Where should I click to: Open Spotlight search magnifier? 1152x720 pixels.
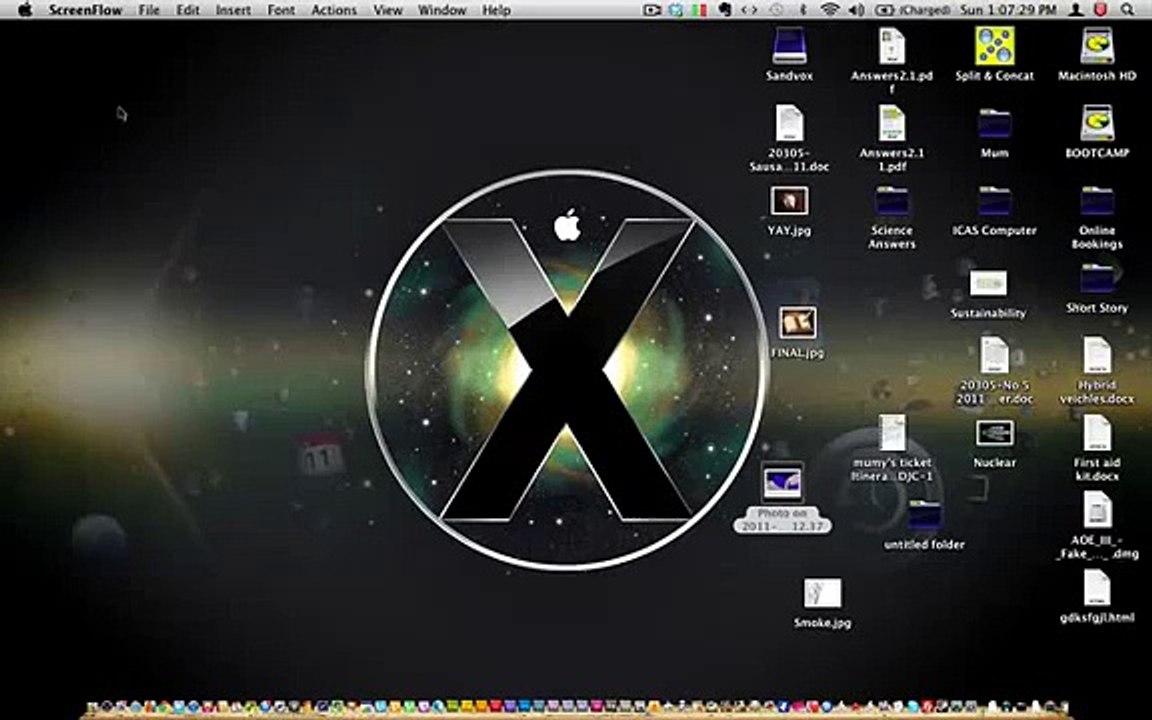(x=1128, y=10)
